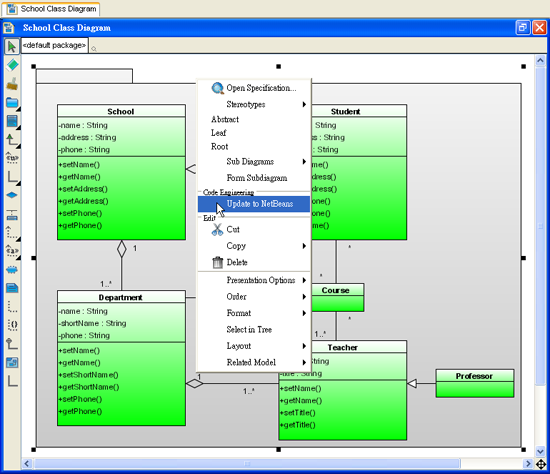Select the Class shape tool
This screenshot has height=474, width=550.
12,121
